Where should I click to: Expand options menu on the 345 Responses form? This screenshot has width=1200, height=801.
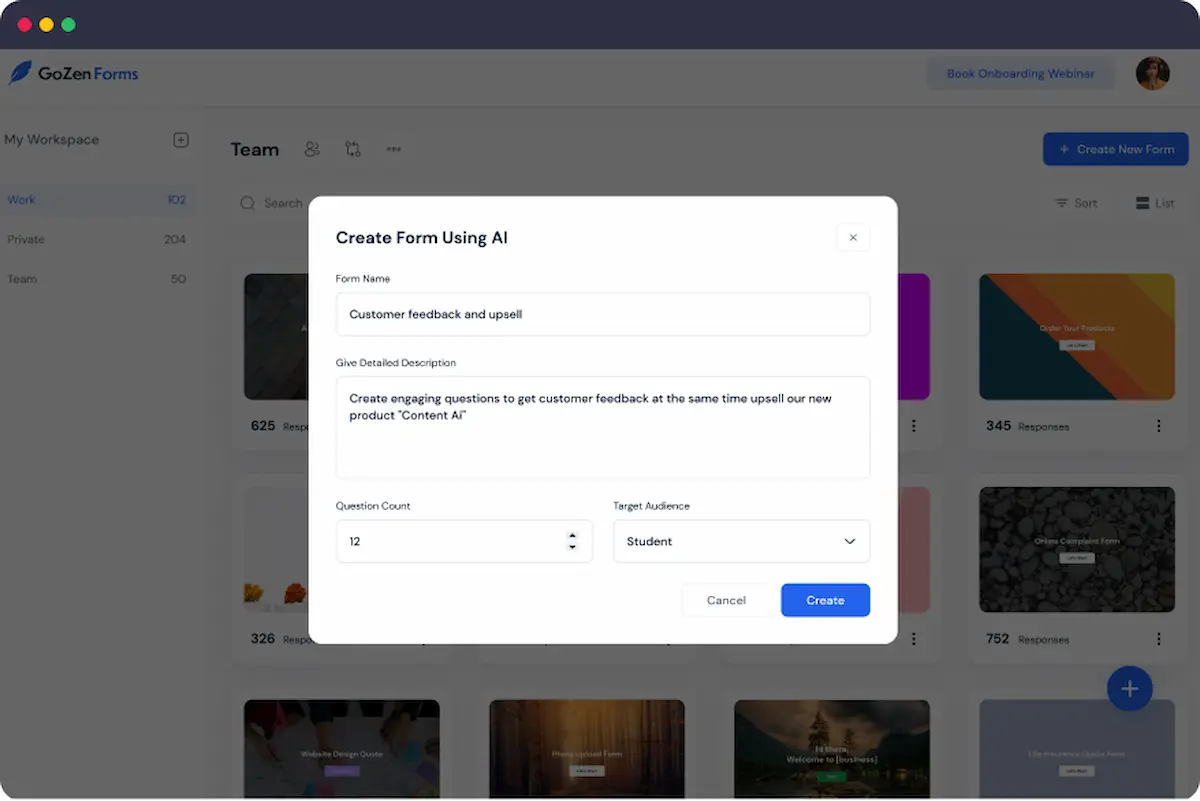pos(1159,426)
